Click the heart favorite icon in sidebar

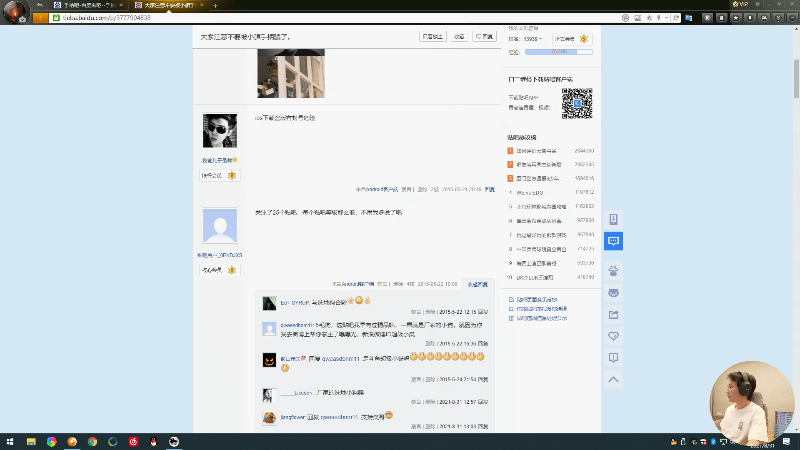[x=613, y=336]
